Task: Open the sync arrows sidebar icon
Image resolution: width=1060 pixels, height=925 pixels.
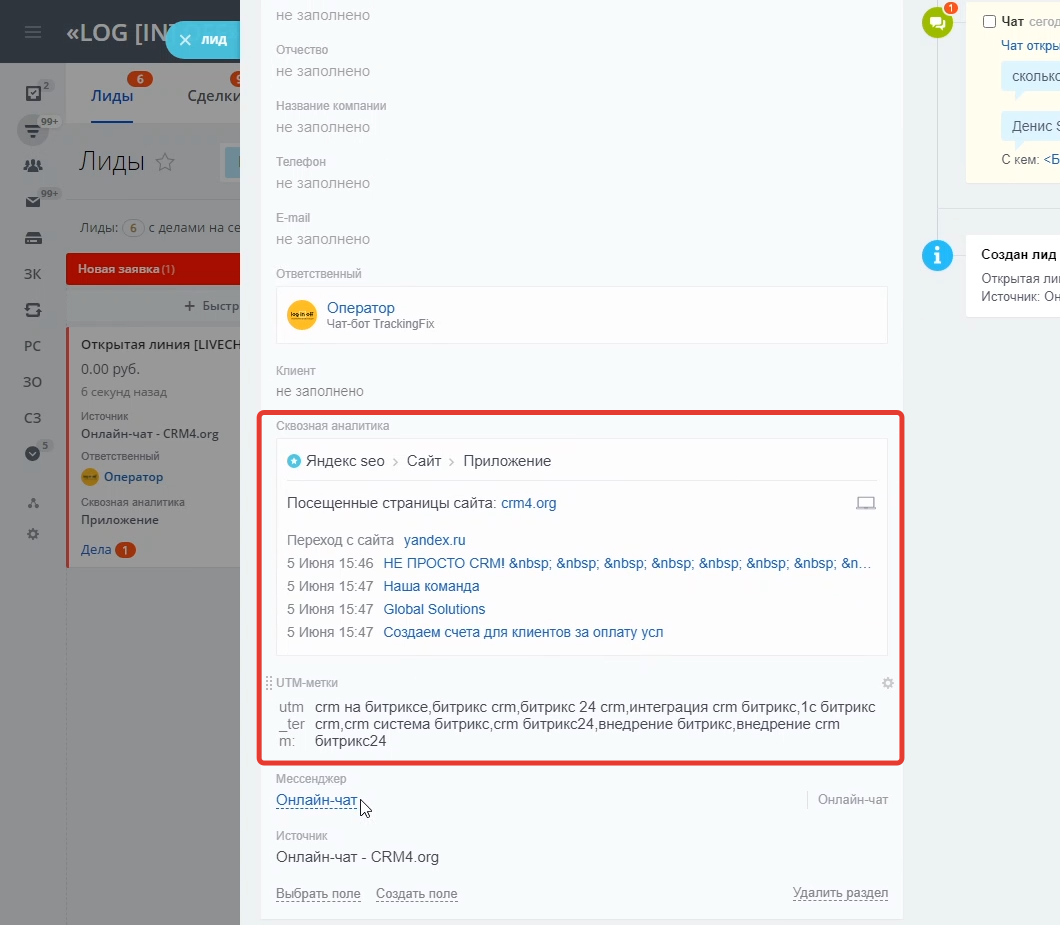Action: click(x=33, y=310)
